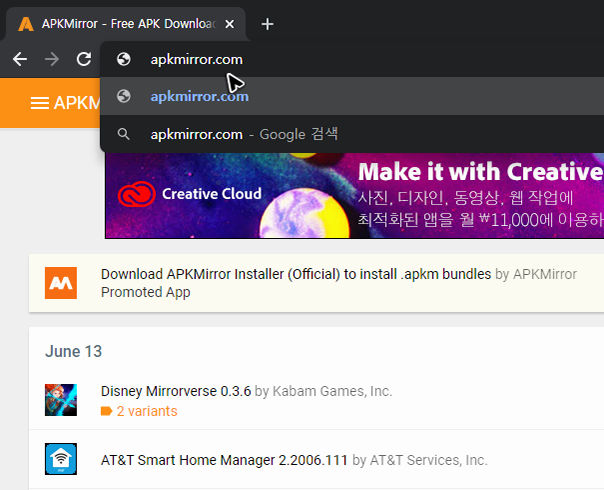Reload the current page

point(84,59)
